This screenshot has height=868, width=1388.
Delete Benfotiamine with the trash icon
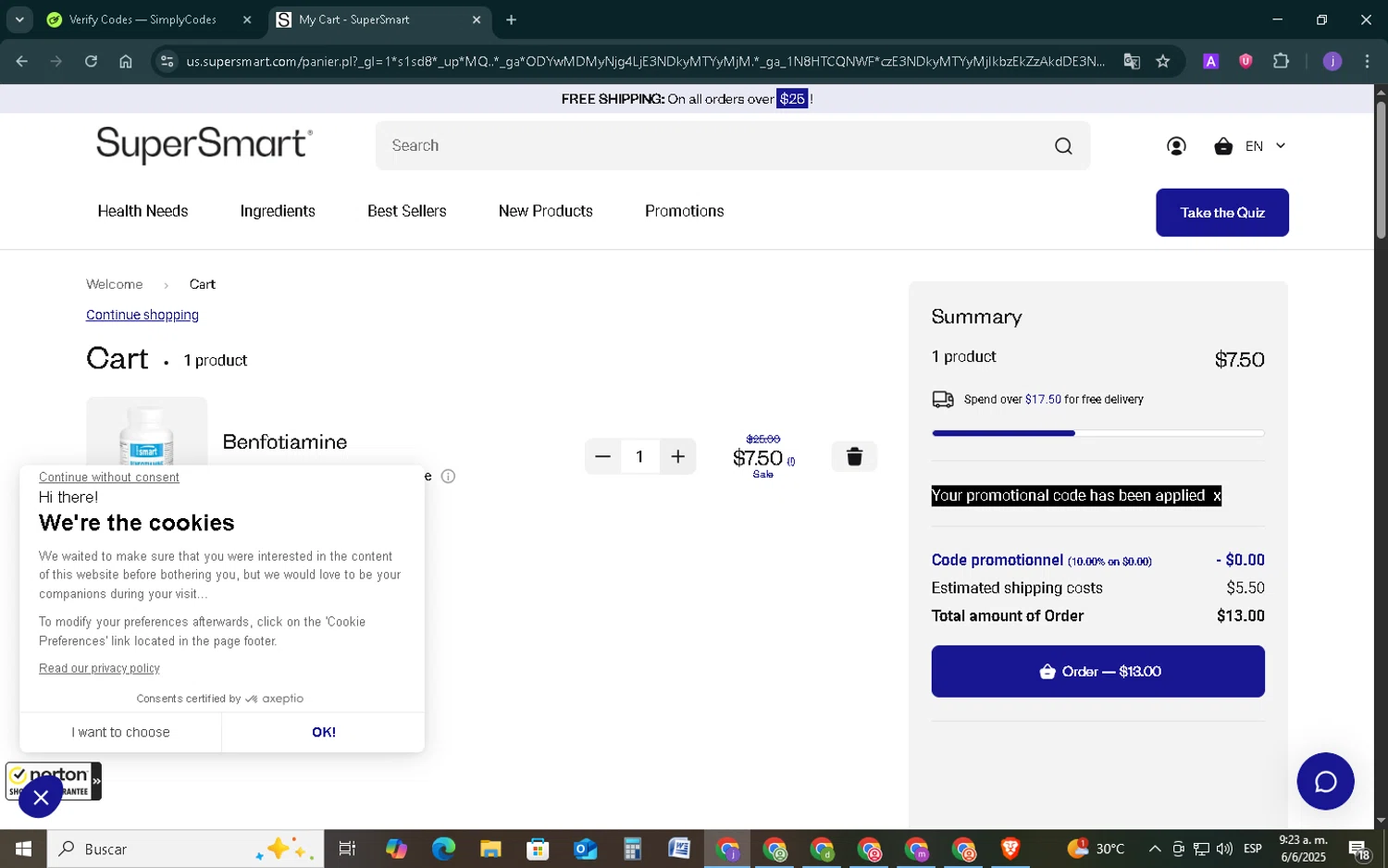pyautogui.click(x=854, y=457)
